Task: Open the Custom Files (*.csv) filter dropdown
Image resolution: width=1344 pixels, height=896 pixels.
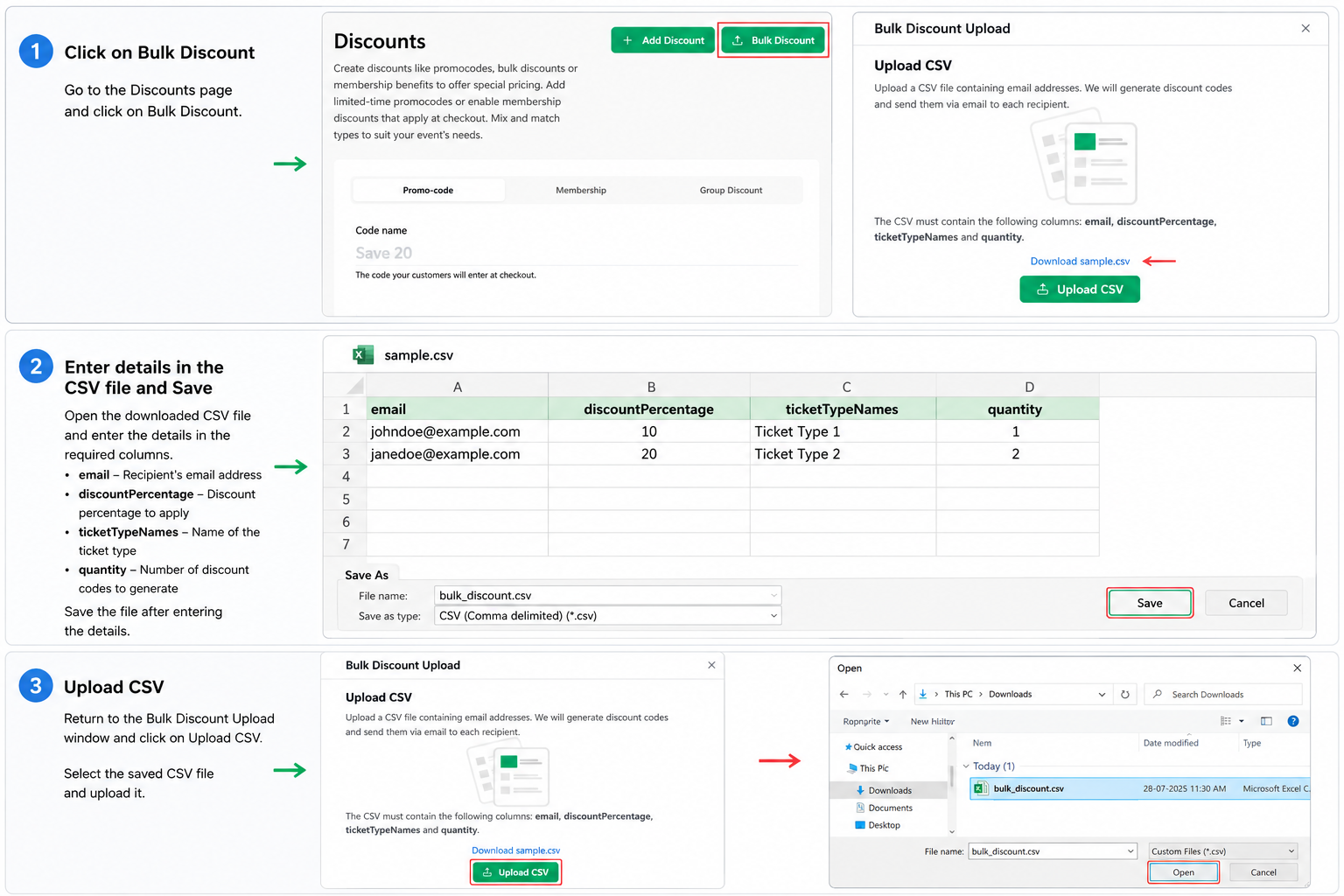Action: pos(1223,851)
